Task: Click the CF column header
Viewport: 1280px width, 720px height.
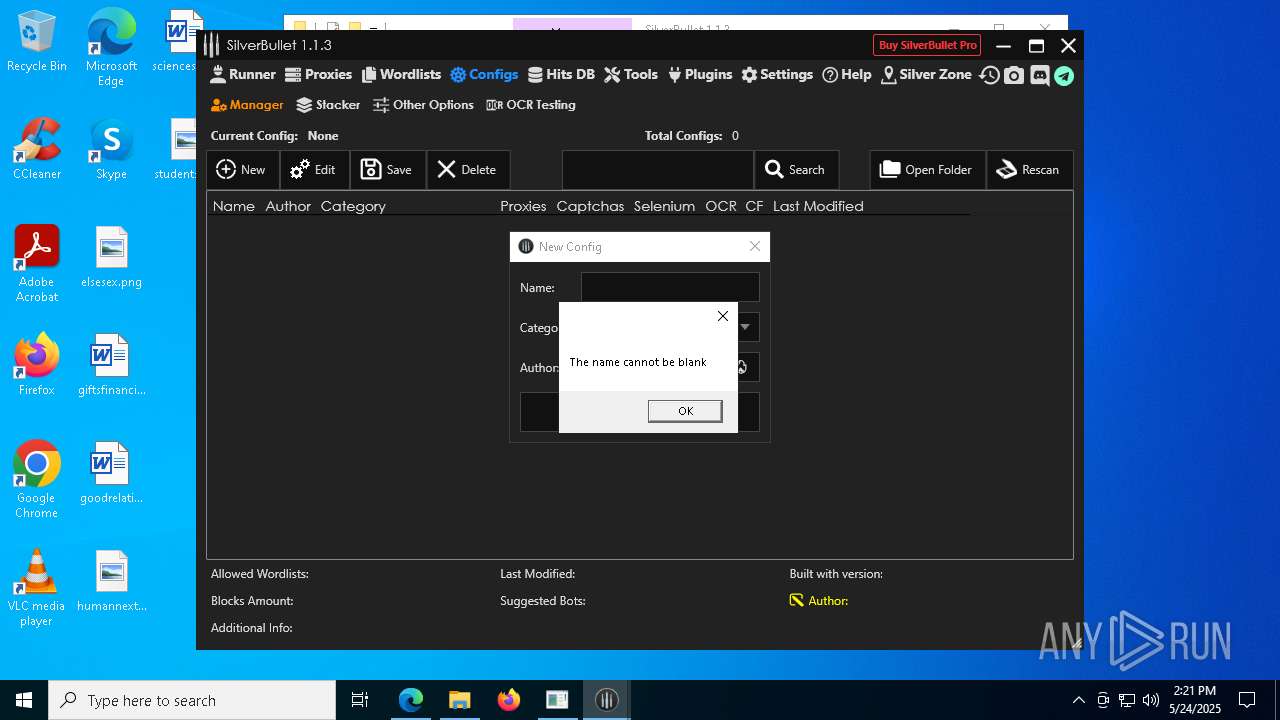Action: click(x=754, y=206)
